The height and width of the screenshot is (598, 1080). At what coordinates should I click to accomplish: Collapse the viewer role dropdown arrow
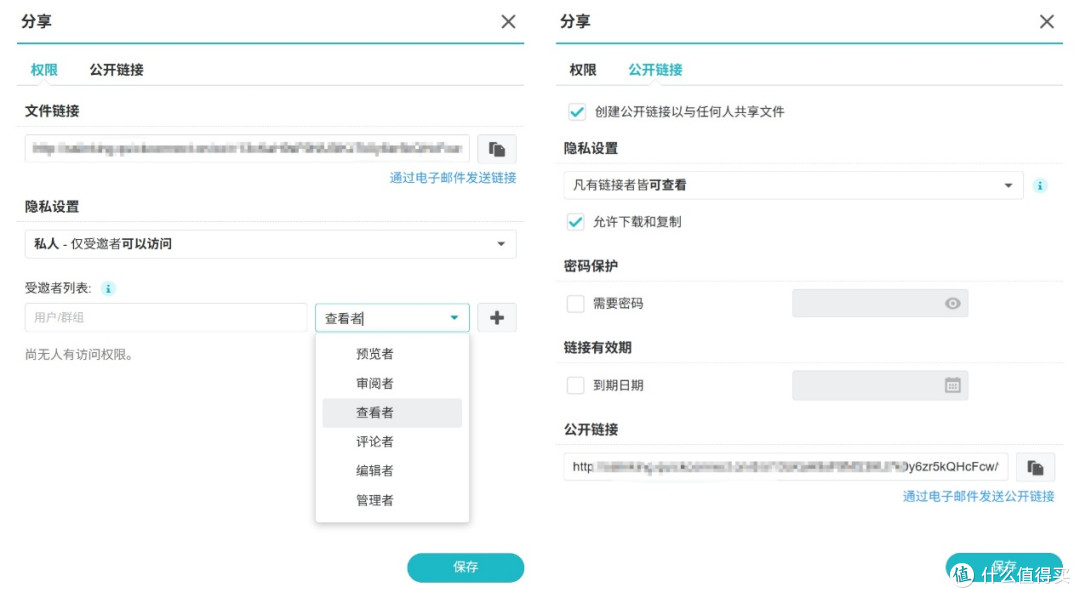pyautogui.click(x=454, y=318)
